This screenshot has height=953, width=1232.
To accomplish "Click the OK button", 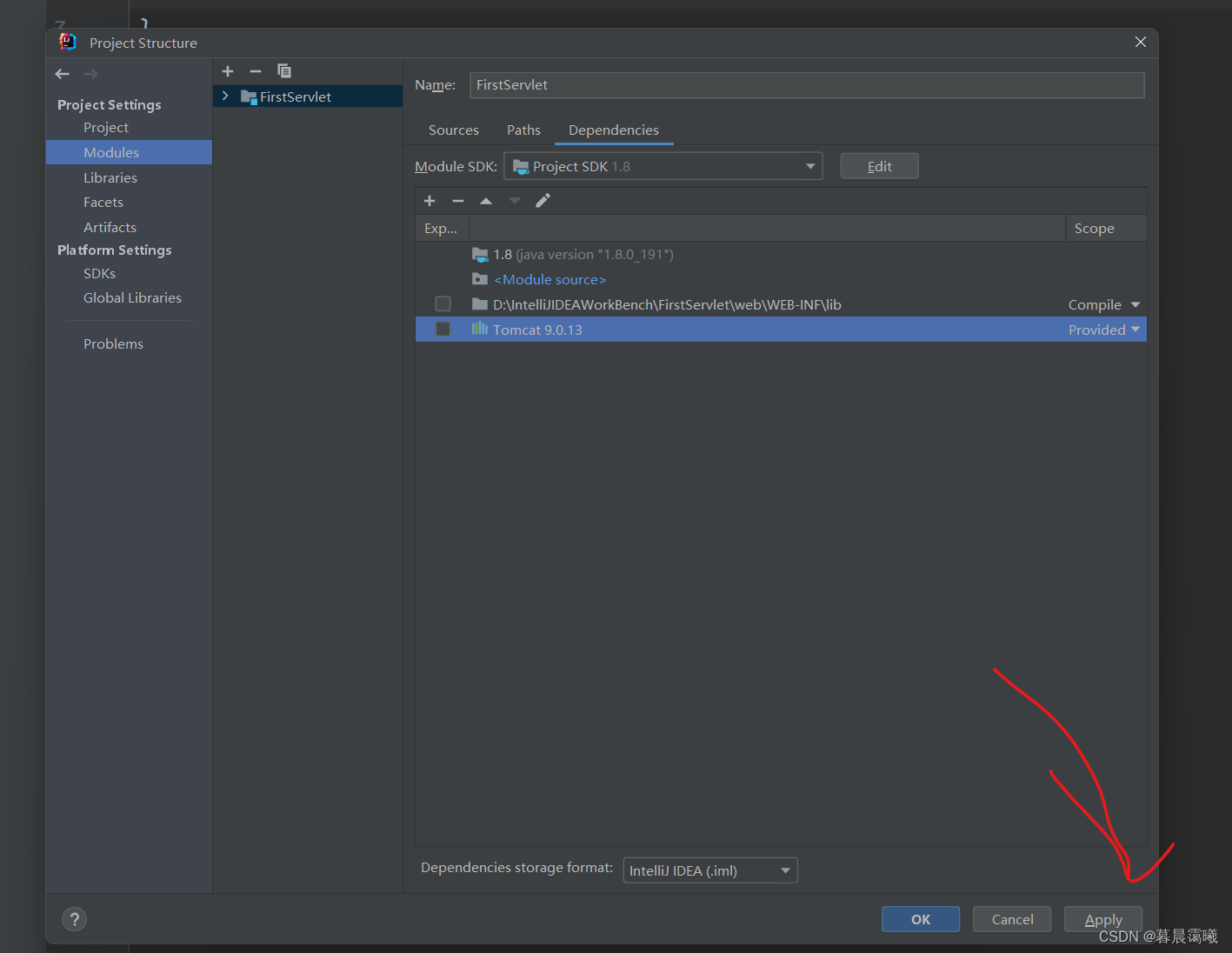I will point(921,919).
